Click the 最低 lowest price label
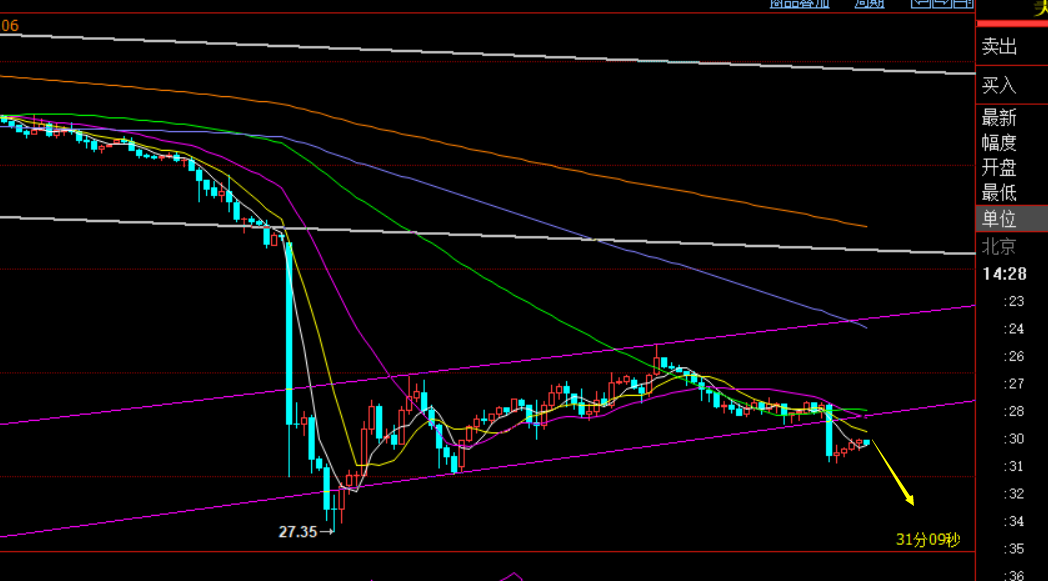The width and height of the screenshot is (1048, 581). click(999, 193)
